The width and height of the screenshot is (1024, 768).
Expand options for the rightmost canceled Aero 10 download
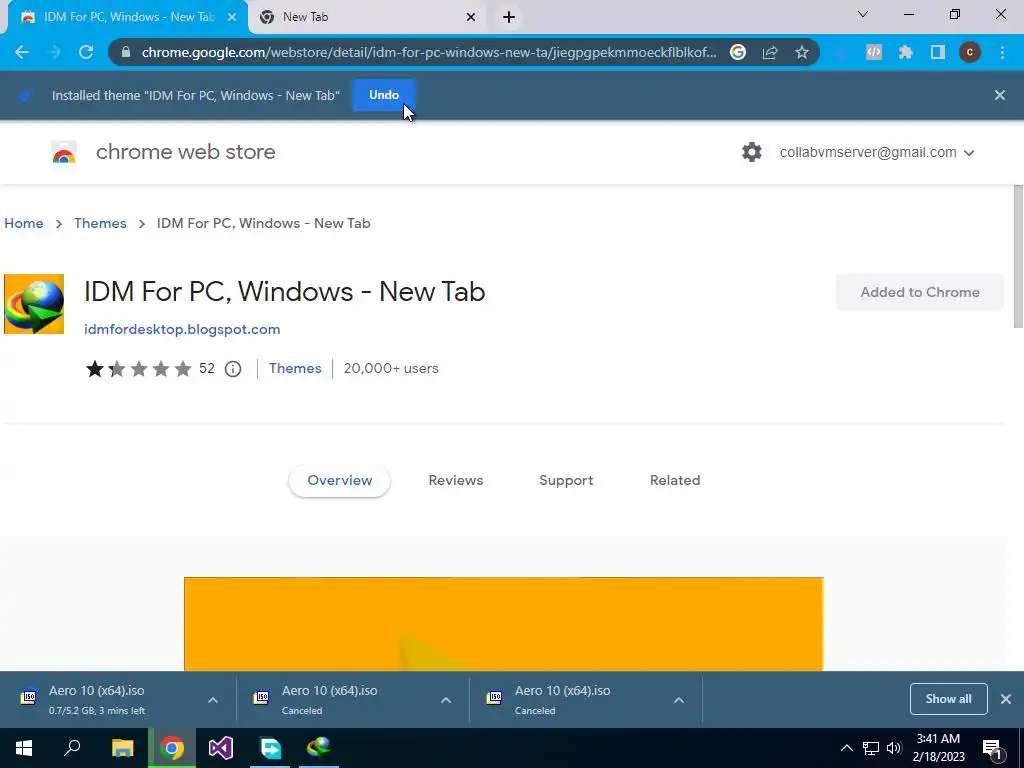pos(679,700)
